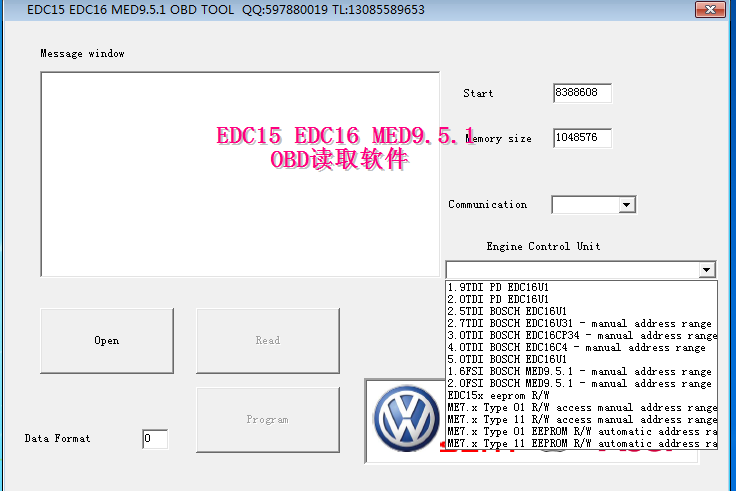The height and width of the screenshot is (491, 736).
Task: Select 5.0TDI BOSCH EDC16U1 entry
Action: click(581, 360)
